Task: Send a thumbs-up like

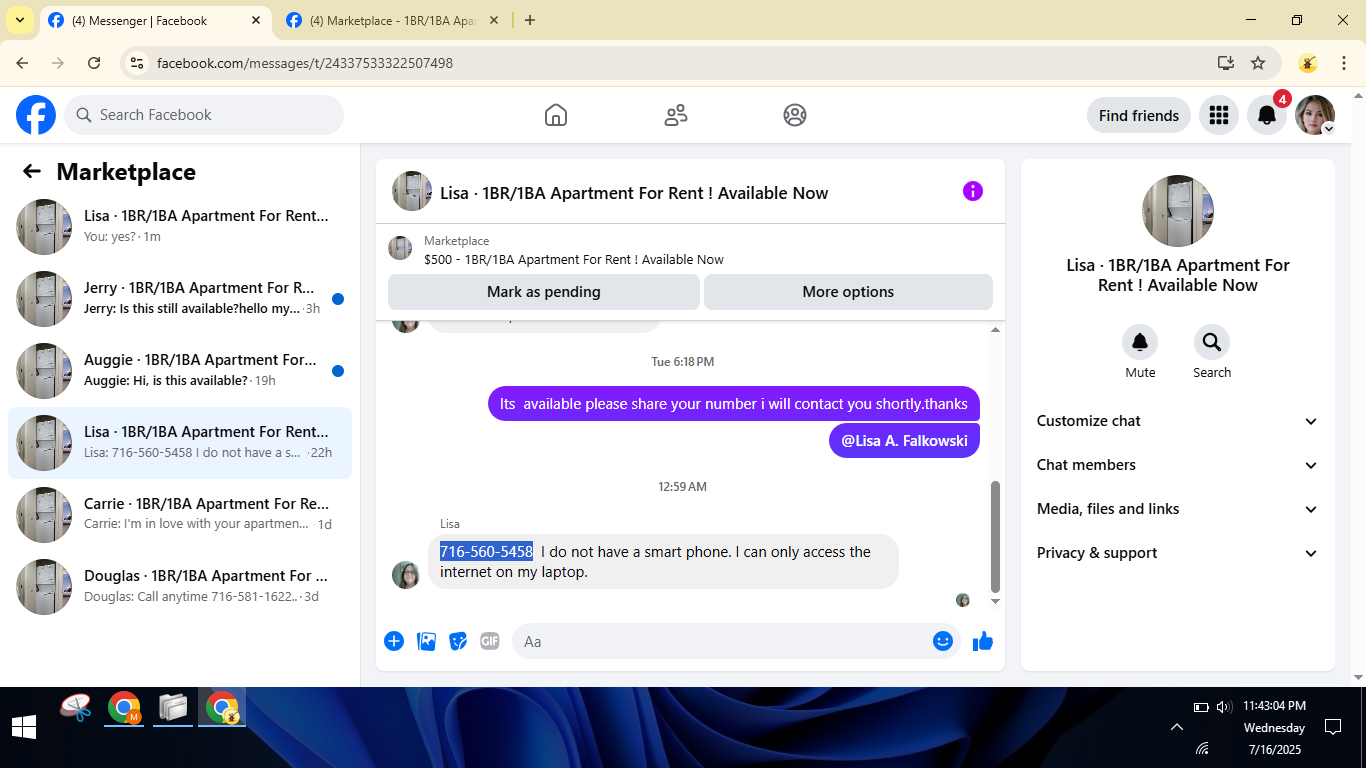Action: [983, 641]
